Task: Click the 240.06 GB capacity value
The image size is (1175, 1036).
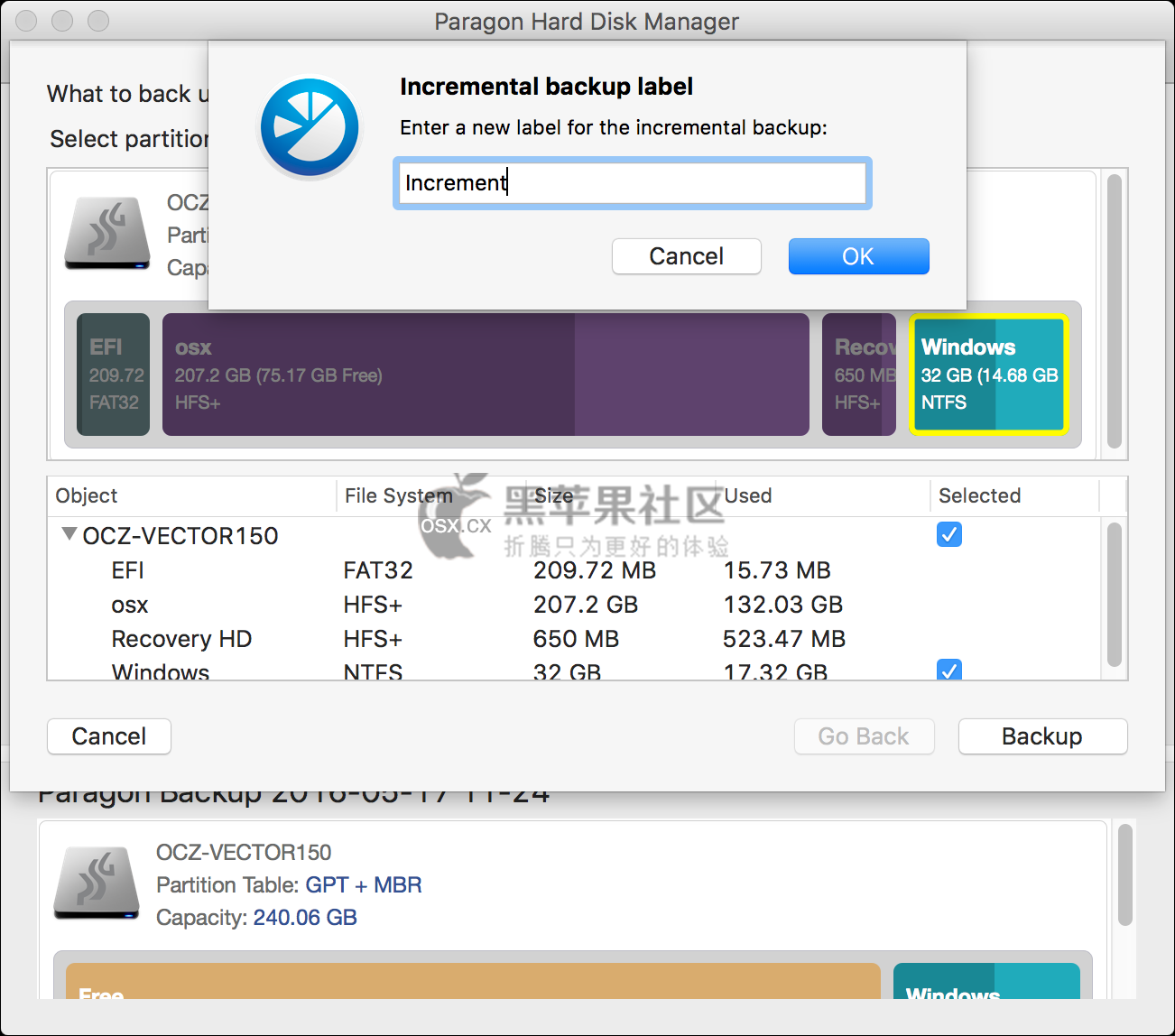Action: tap(305, 917)
